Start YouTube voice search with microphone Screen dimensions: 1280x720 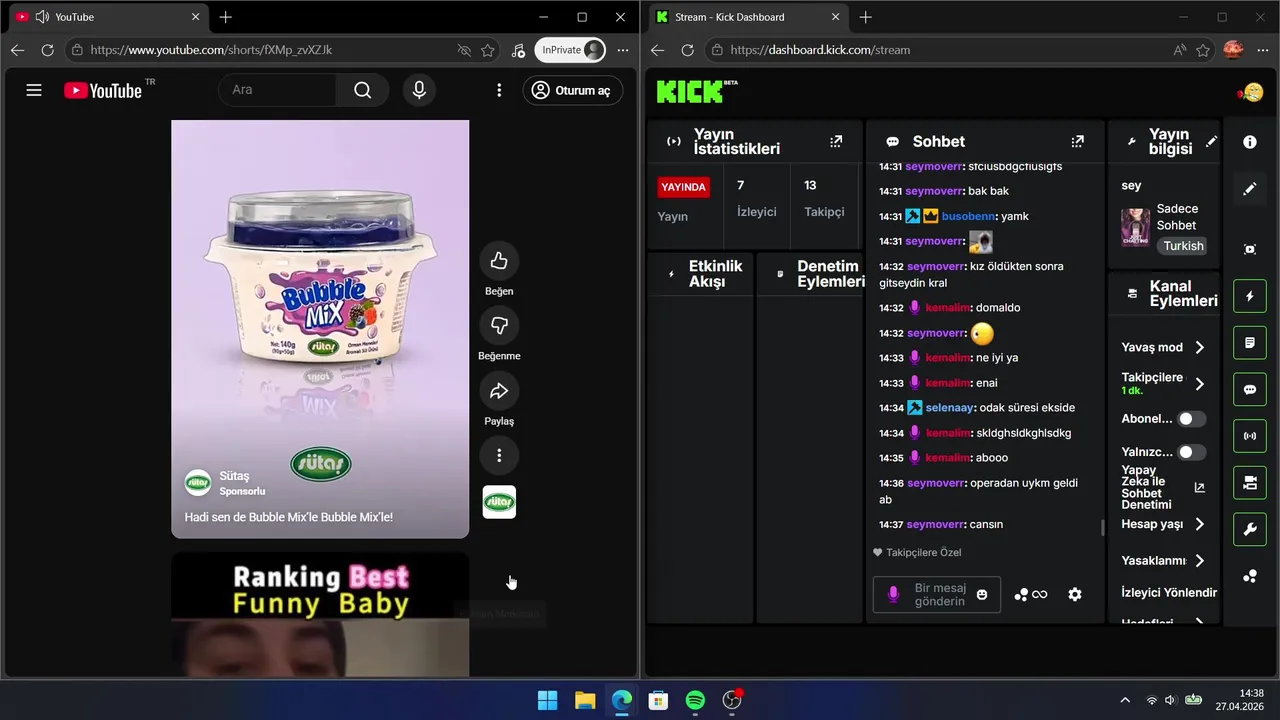point(419,90)
